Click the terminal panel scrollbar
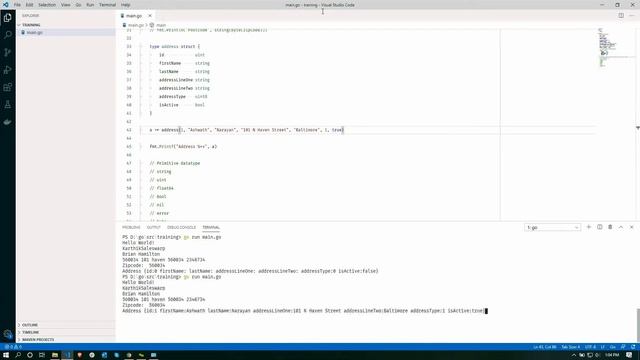Viewport: 640px width, 360px height. [638, 324]
